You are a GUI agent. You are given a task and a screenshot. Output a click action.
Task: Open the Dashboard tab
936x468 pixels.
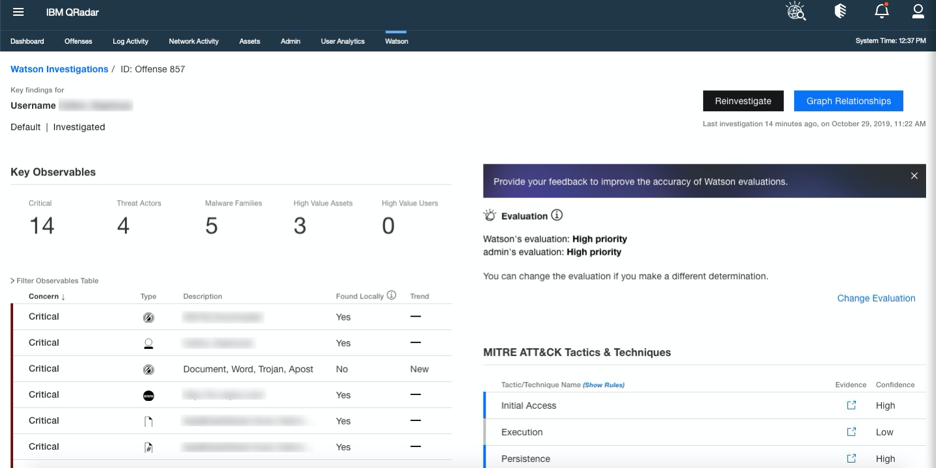27,41
